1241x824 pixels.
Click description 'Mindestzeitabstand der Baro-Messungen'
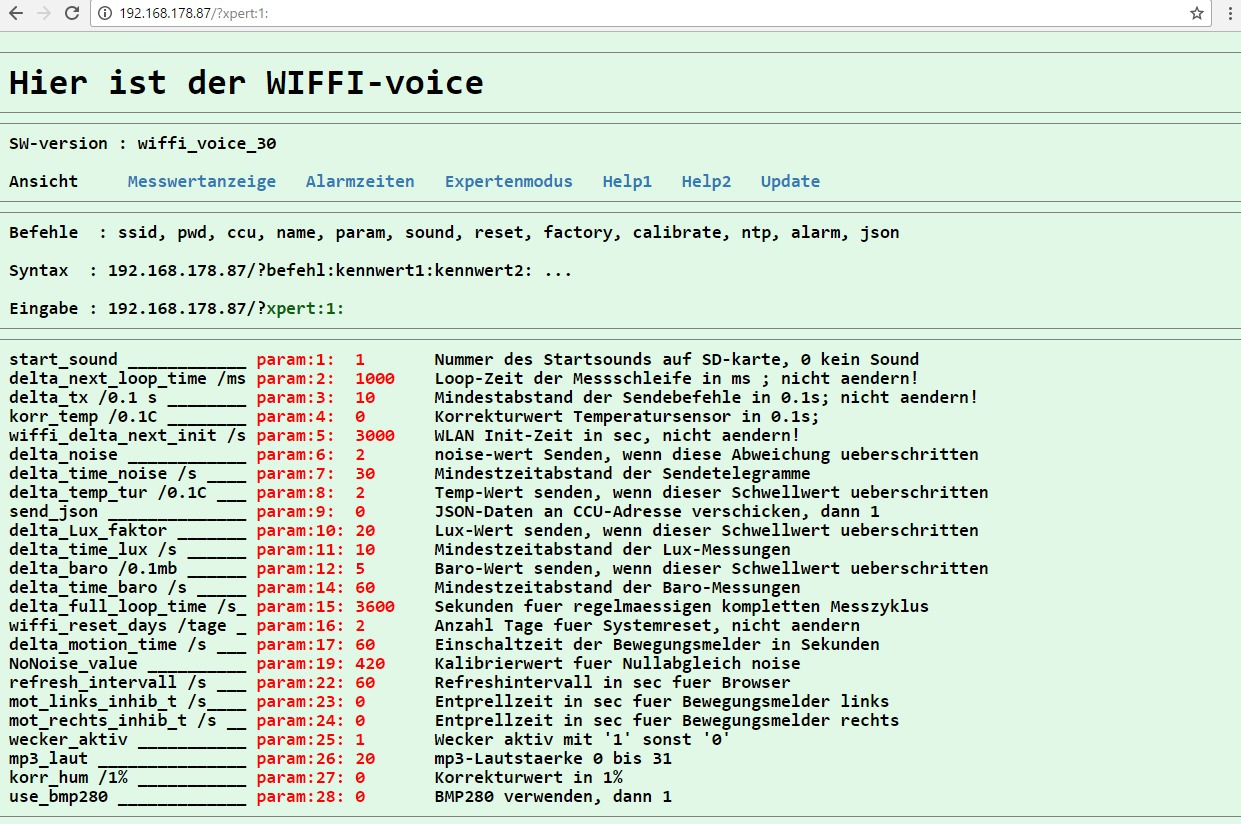pos(617,587)
